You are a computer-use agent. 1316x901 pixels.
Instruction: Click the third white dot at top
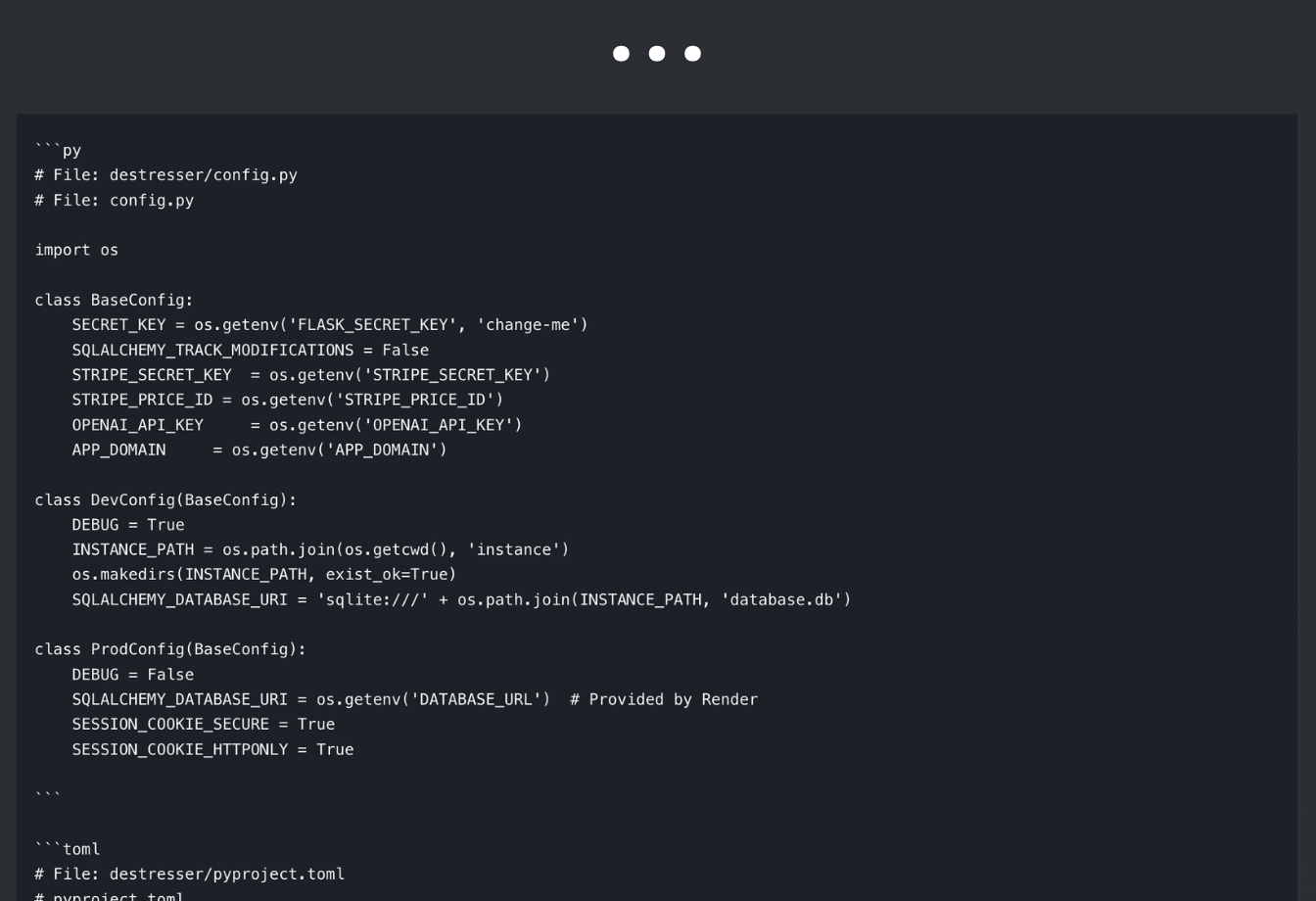click(693, 54)
